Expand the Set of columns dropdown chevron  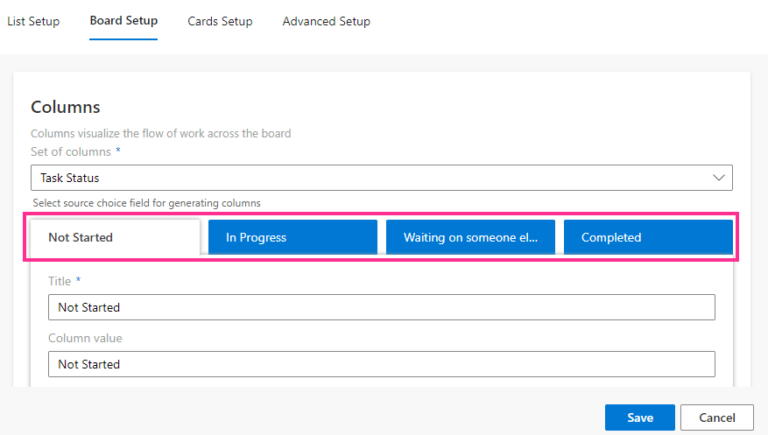[x=718, y=178]
